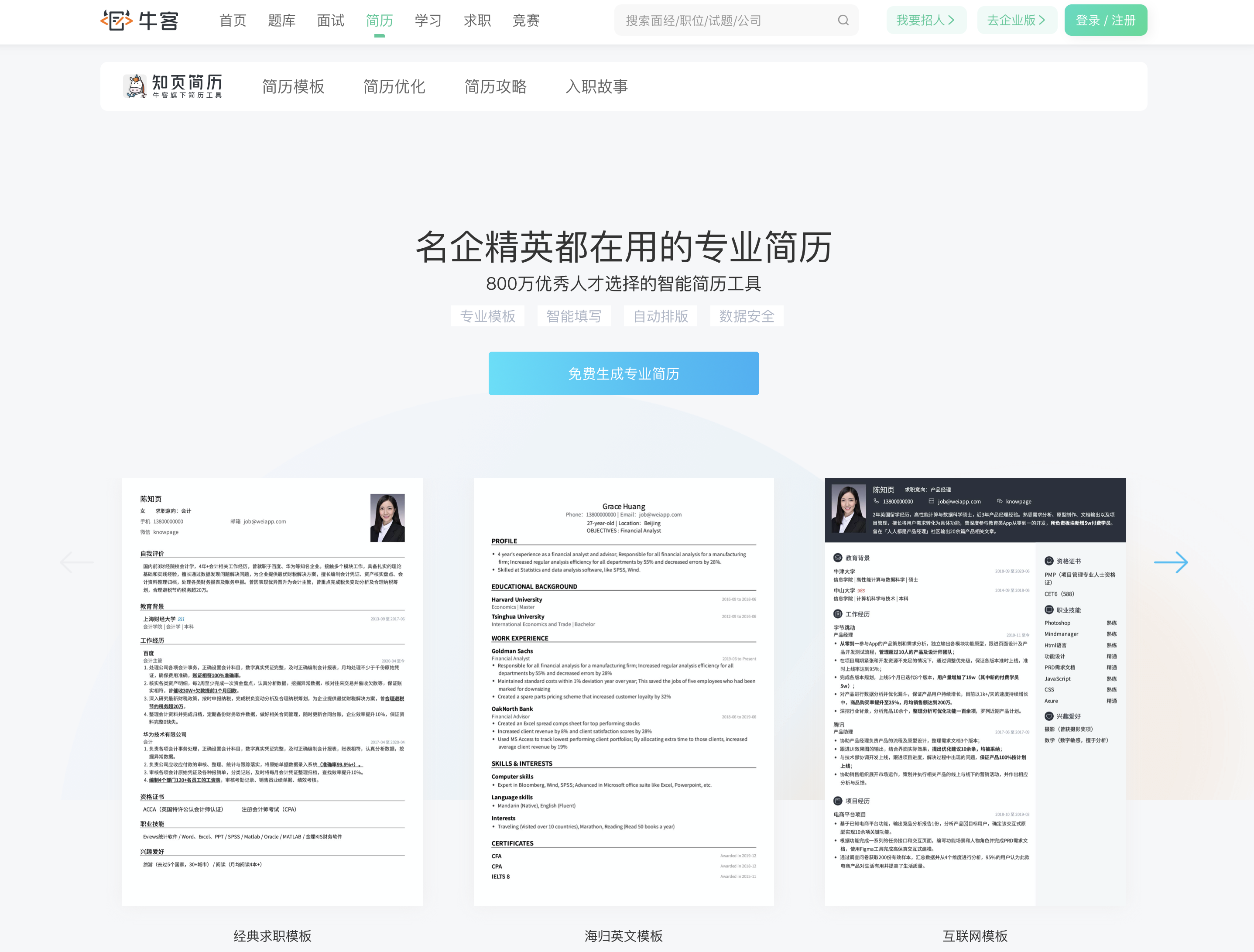Open the Grace Huang English resume thumbnail
This screenshot has width=1254, height=952.
click(x=624, y=692)
